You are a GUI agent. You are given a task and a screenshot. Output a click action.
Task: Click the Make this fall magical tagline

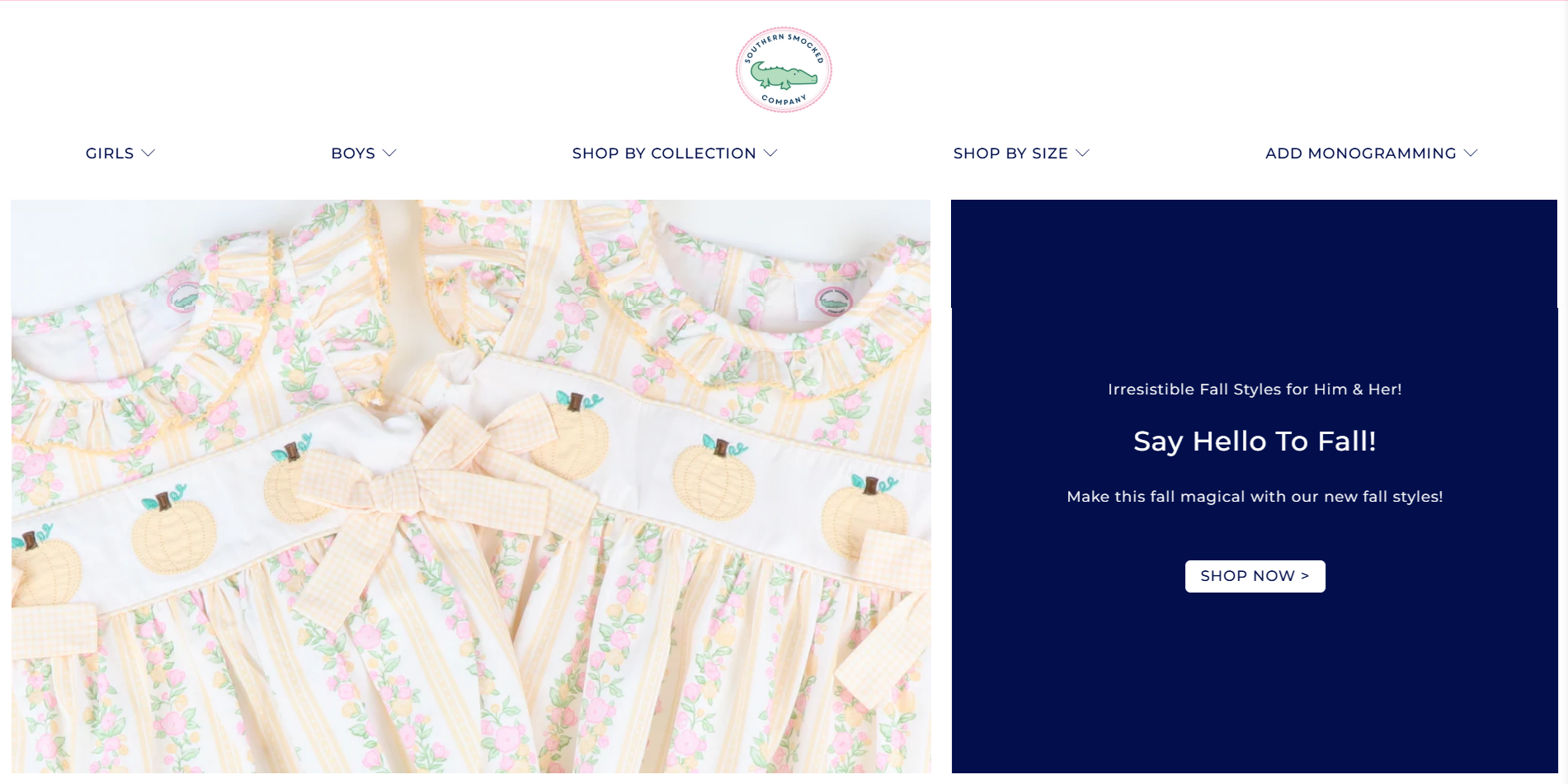pos(1255,497)
